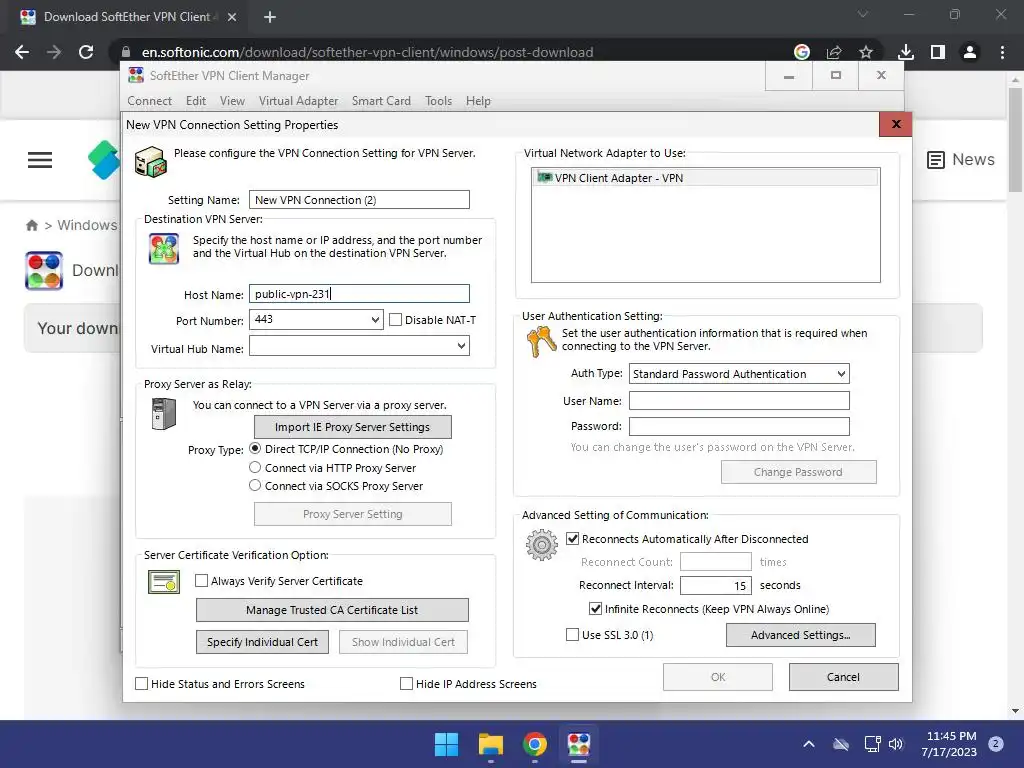
Task: Bookmark this page with the star icon
Action: pos(866,52)
